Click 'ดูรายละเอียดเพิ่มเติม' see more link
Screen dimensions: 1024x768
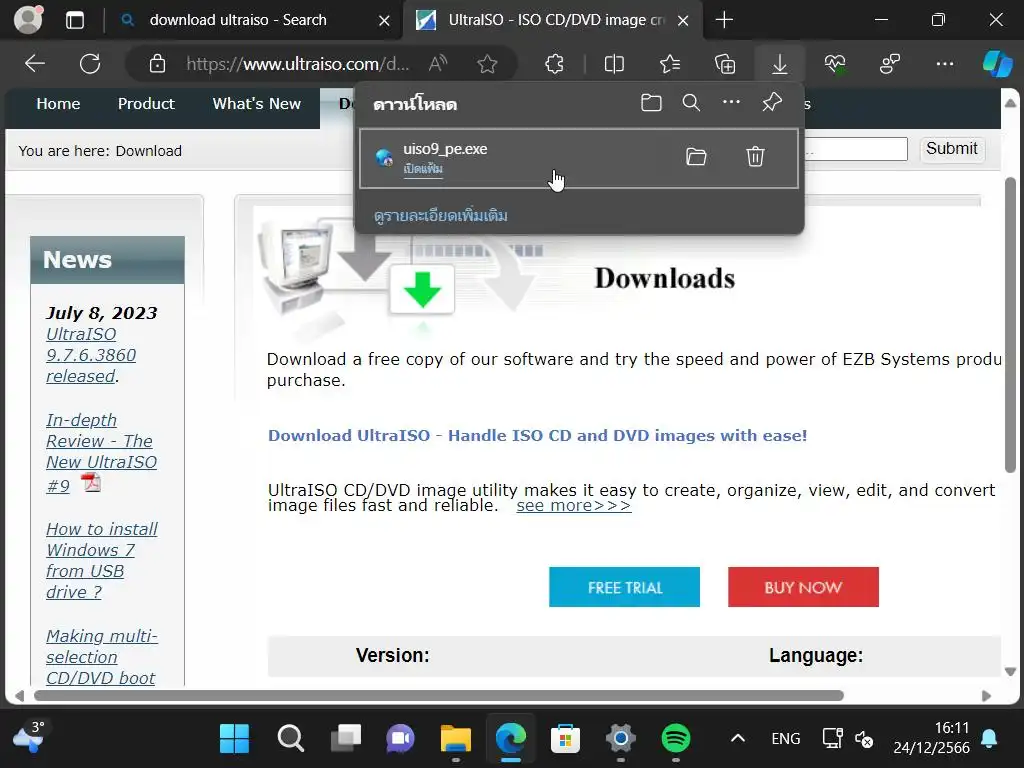441,216
